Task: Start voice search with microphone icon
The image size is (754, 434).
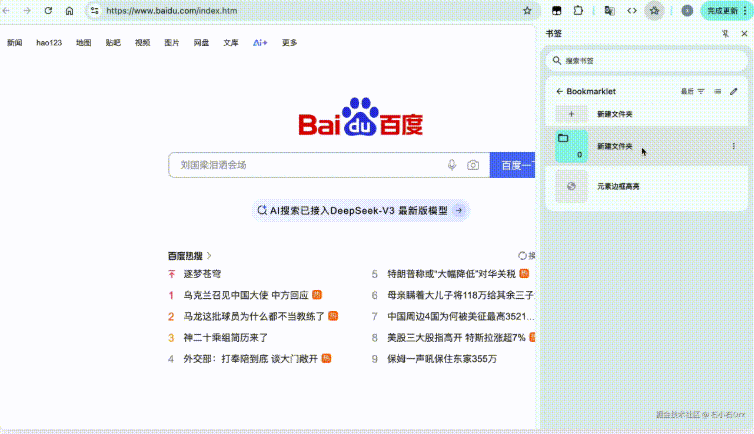Action: pyautogui.click(x=452, y=165)
